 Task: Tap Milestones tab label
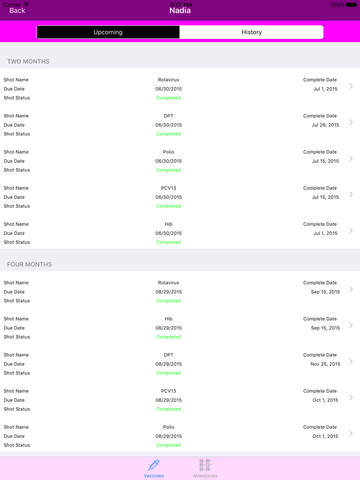[205, 476]
